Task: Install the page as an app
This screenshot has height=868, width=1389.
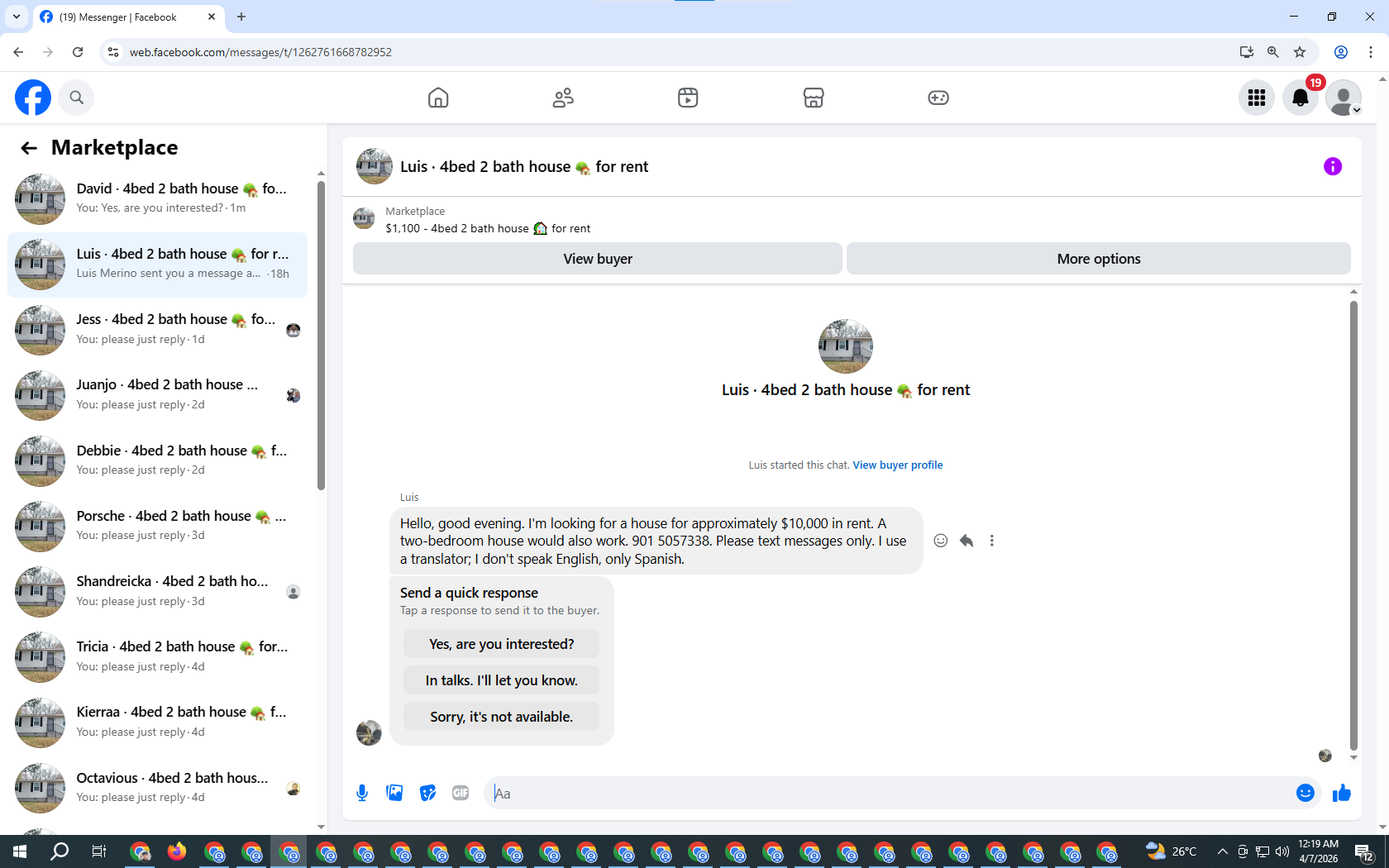Action: click(1247, 52)
